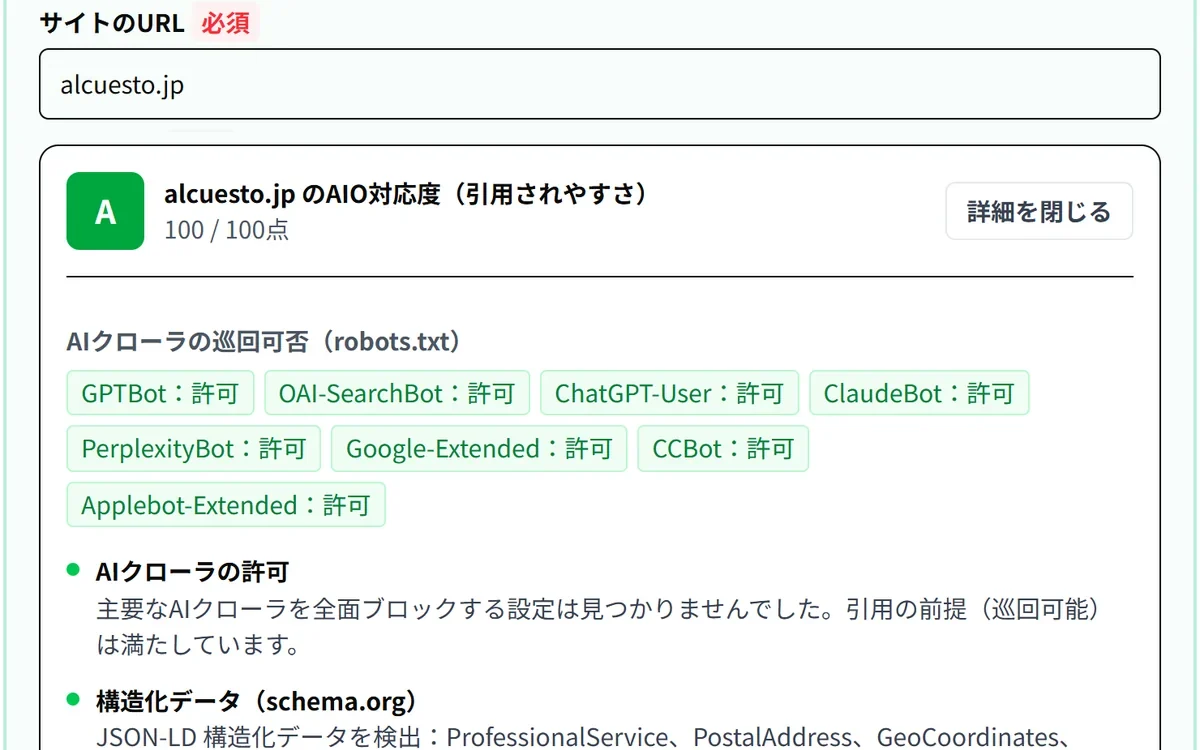
Task: Click the JSON-LD 構造化データを検出 description line
Action: (583, 738)
